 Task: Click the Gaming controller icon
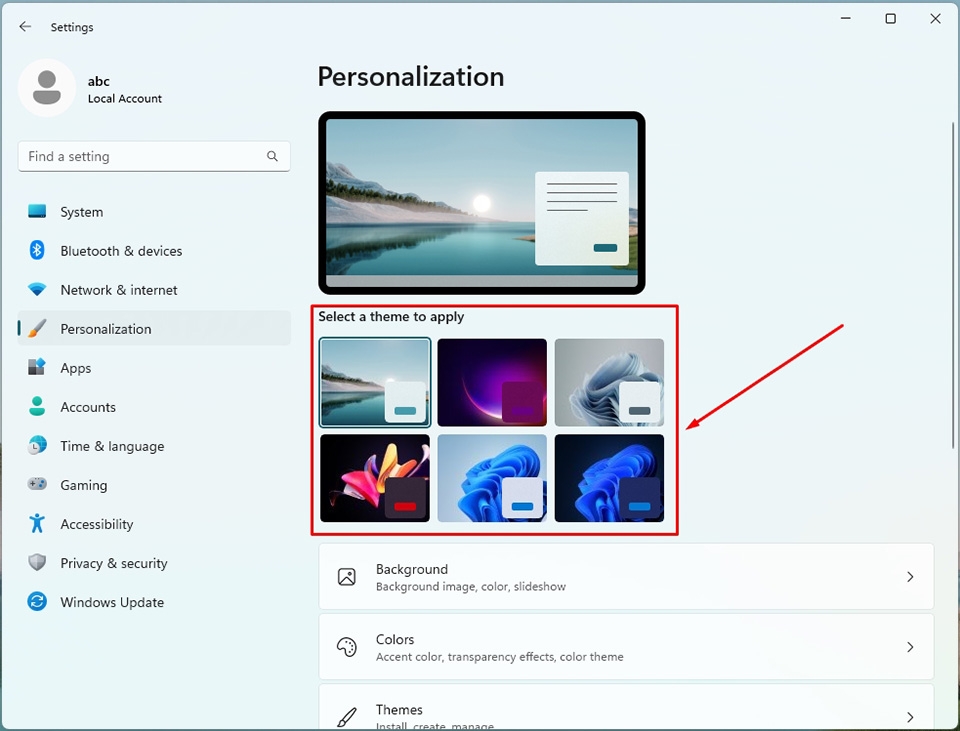pos(37,484)
